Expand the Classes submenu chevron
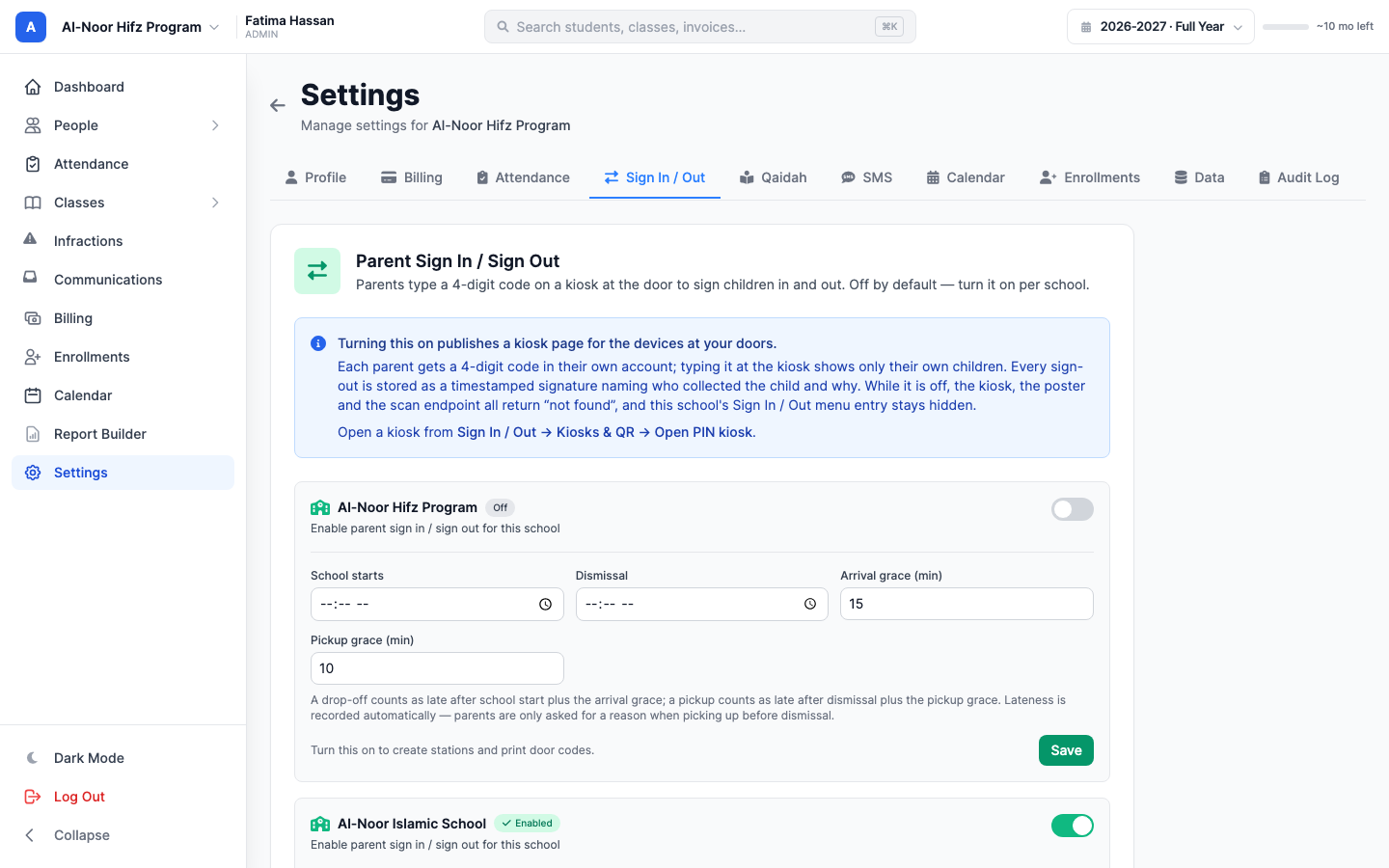This screenshot has width=1389, height=868. click(x=215, y=203)
